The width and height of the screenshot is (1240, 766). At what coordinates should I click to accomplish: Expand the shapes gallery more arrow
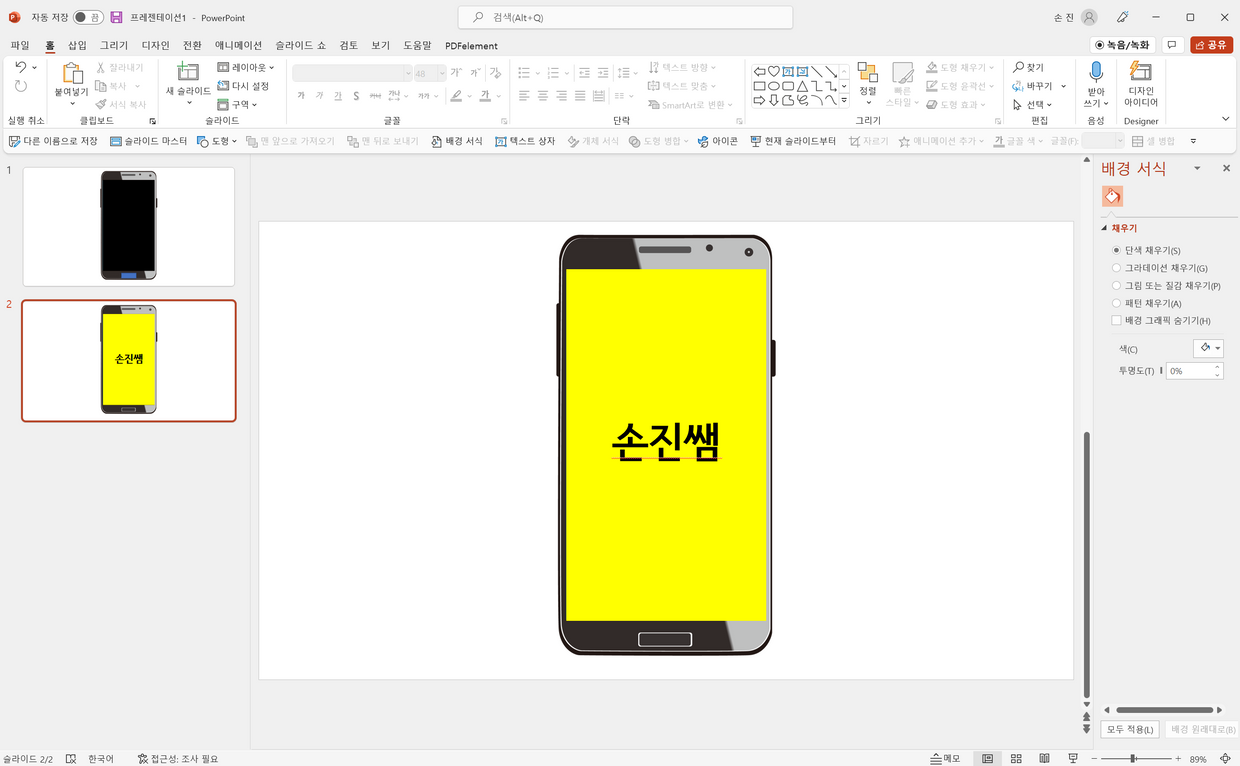(x=844, y=100)
